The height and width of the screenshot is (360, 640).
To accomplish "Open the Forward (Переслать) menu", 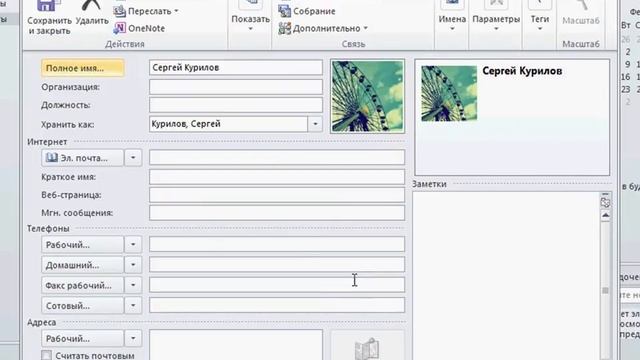I will pos(147,11).
